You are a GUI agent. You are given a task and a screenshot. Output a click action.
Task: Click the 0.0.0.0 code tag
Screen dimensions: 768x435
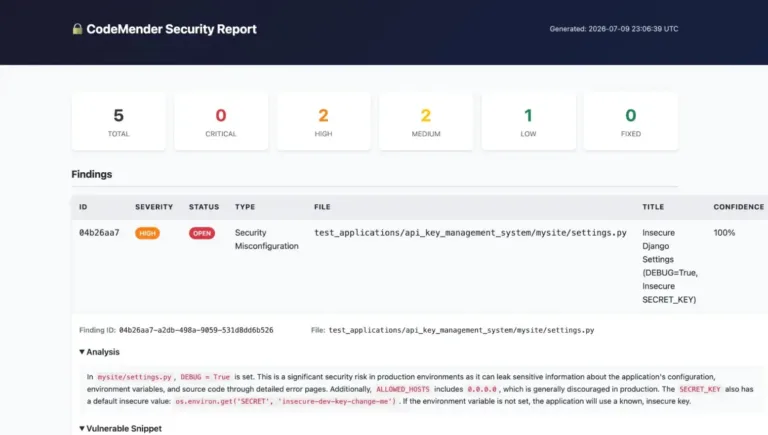click(482, 389)
